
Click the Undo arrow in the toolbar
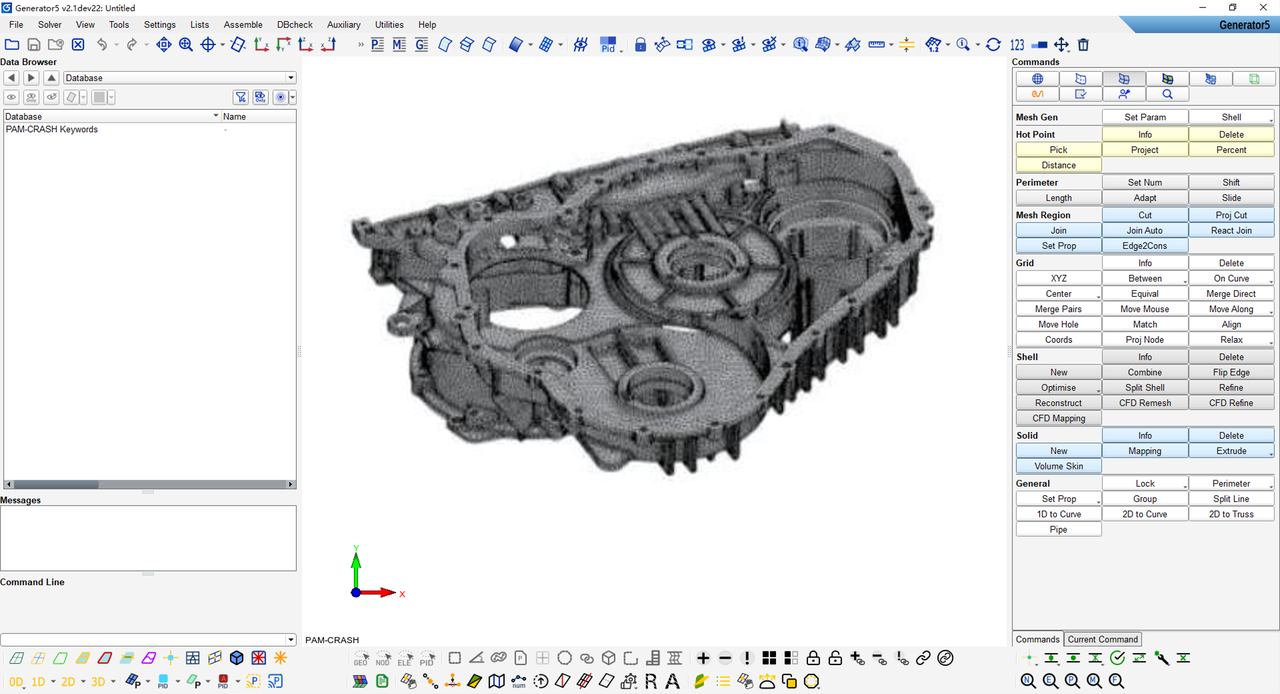pyautogui.click(x=102, y=44)
